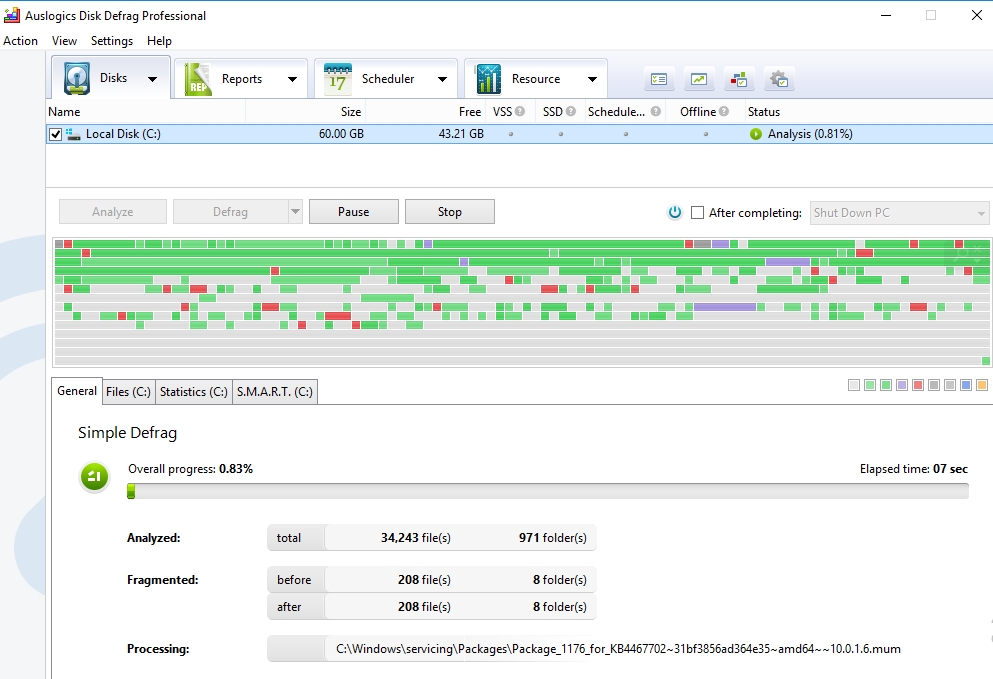Open the Settings menu

[112, 41]
